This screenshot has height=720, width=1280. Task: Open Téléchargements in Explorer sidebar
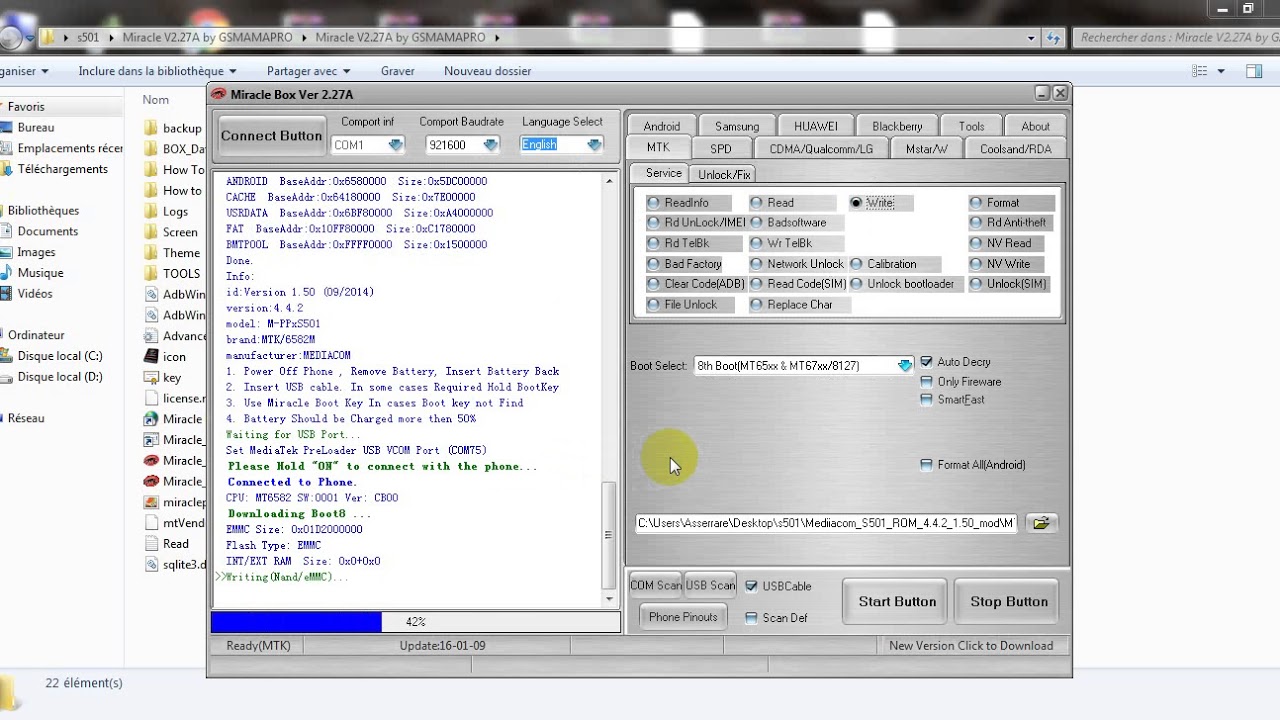(62, 169)
